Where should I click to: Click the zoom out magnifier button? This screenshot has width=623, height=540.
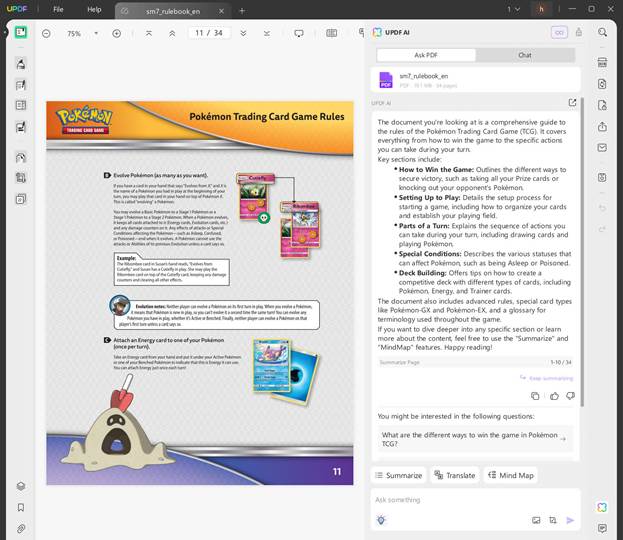47,33
